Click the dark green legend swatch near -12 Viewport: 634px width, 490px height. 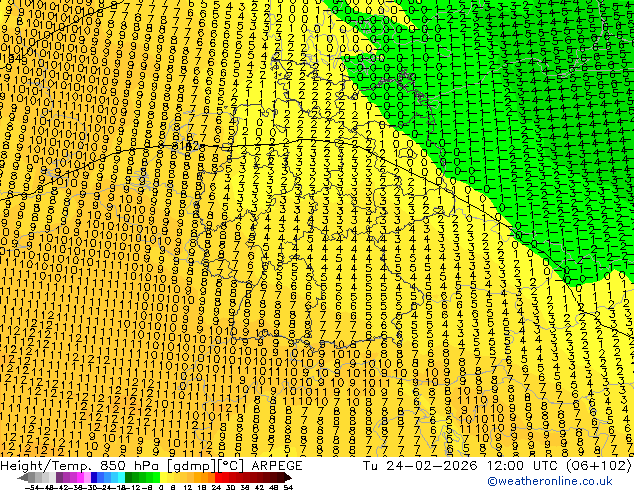(129, 477)
